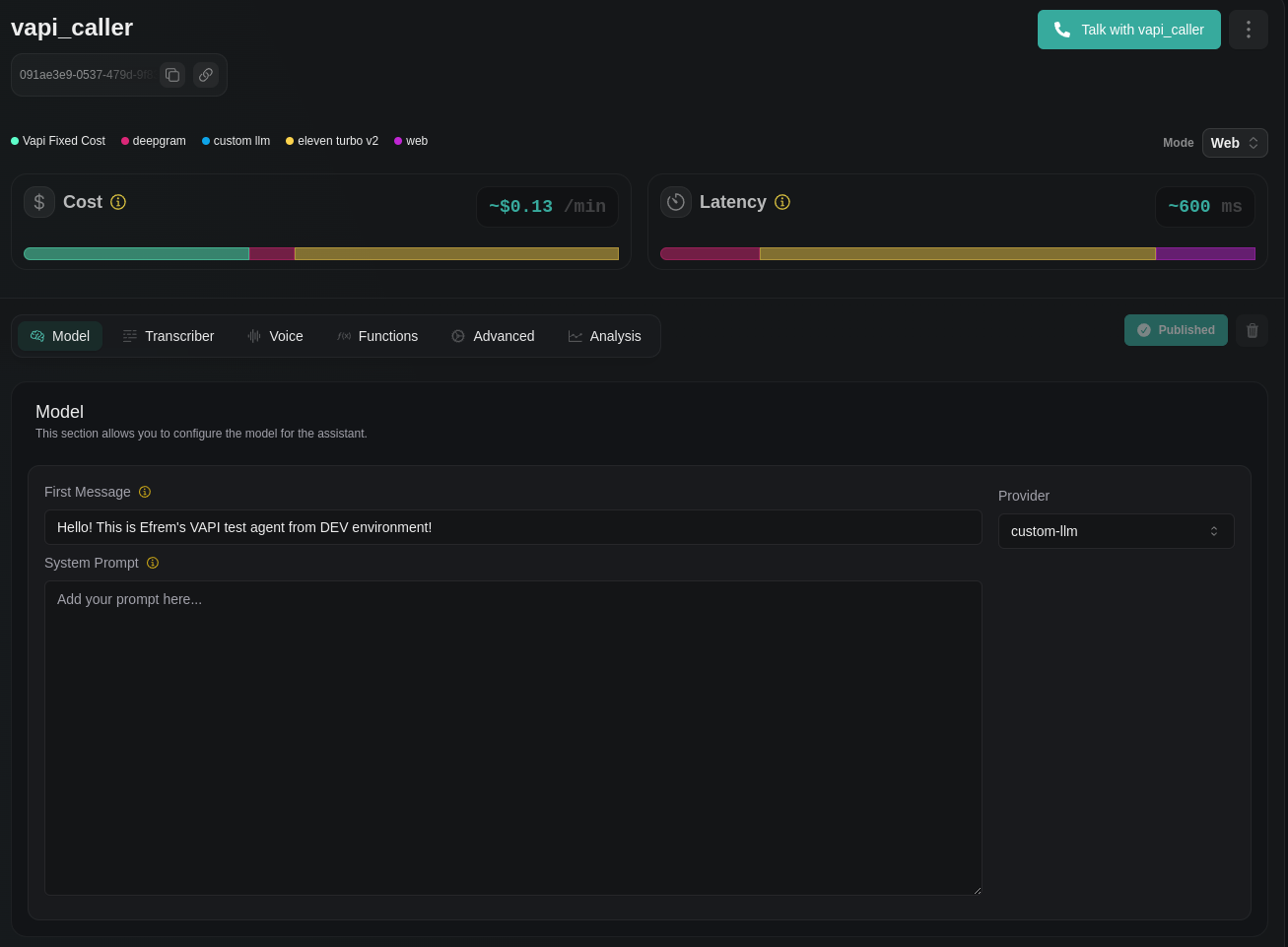This screenshot has width=1288, height=947.
Task: Click the System Prompt info icon
Action: click(x=153, y=563)
